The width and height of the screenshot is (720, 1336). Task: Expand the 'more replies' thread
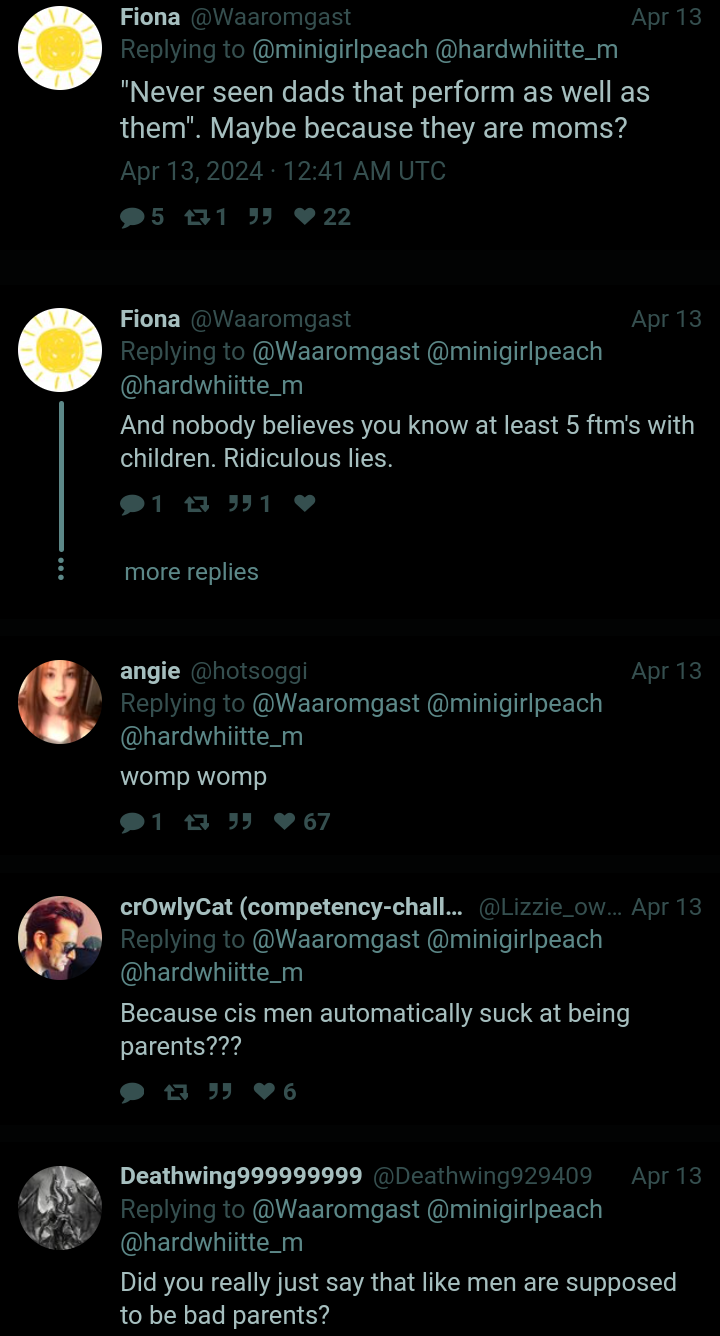click(x=191, y=572)
